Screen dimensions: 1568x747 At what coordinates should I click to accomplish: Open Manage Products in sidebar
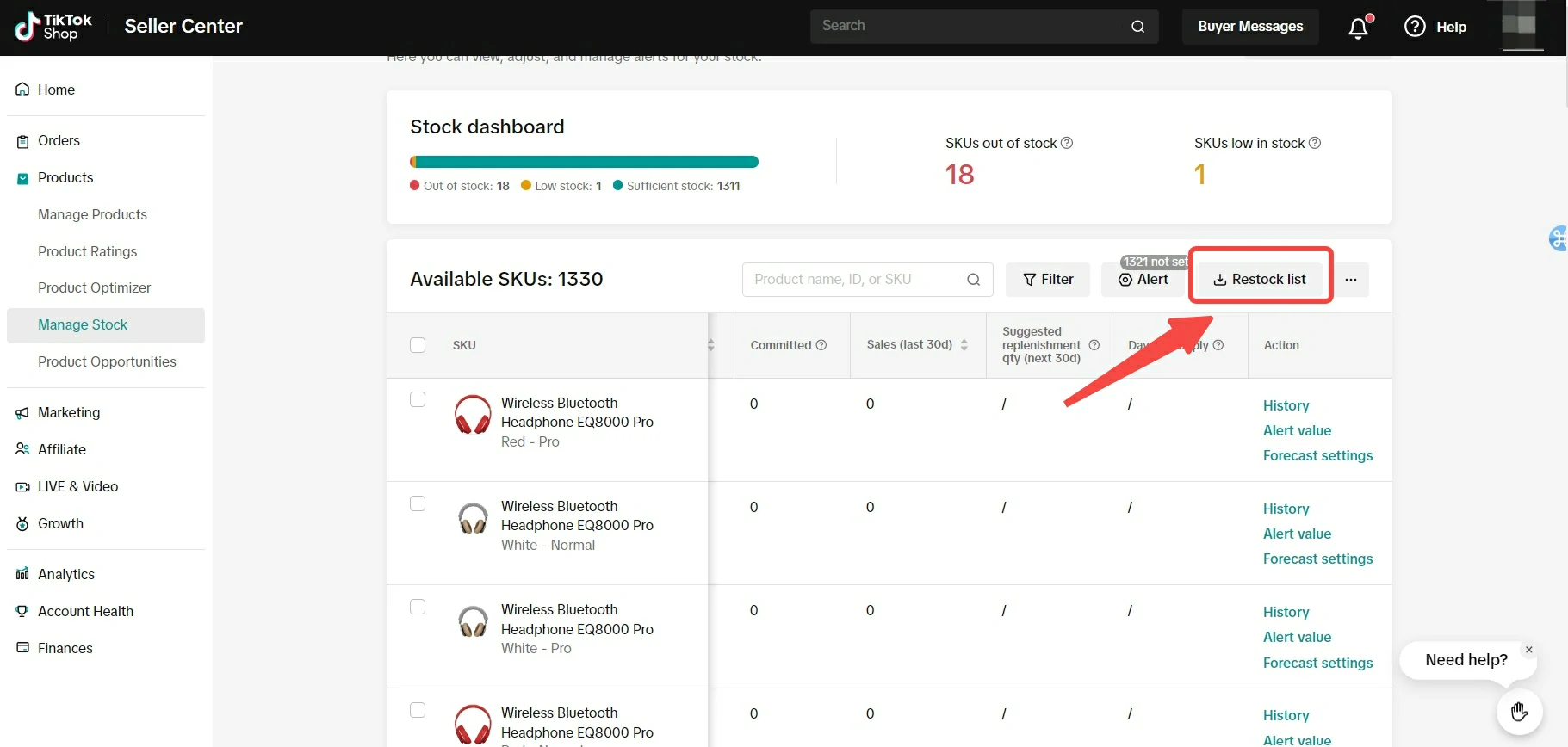92,214
